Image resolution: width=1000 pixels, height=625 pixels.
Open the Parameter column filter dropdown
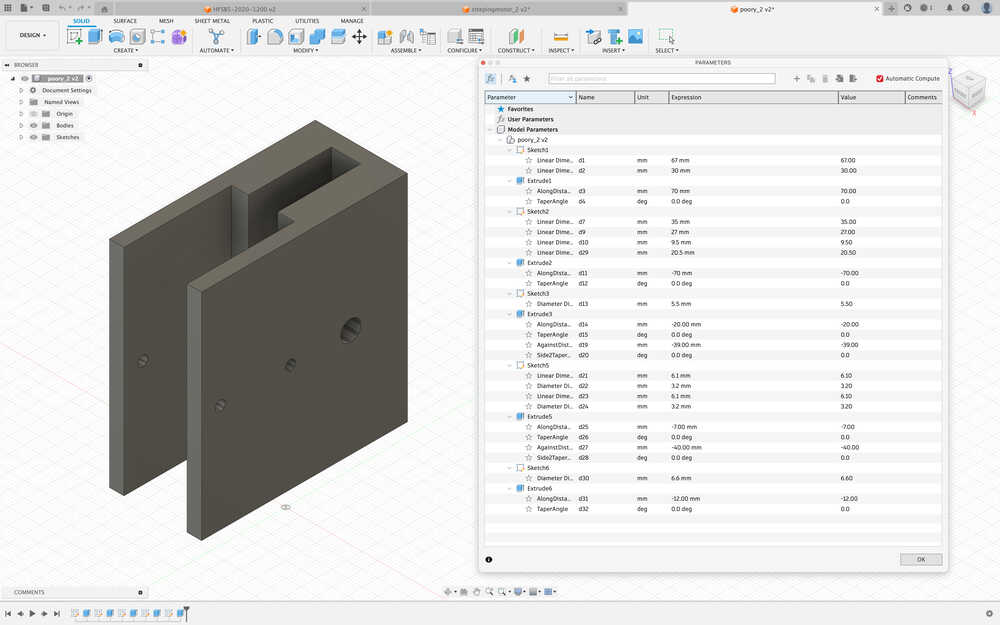click(x=570, y=98)
